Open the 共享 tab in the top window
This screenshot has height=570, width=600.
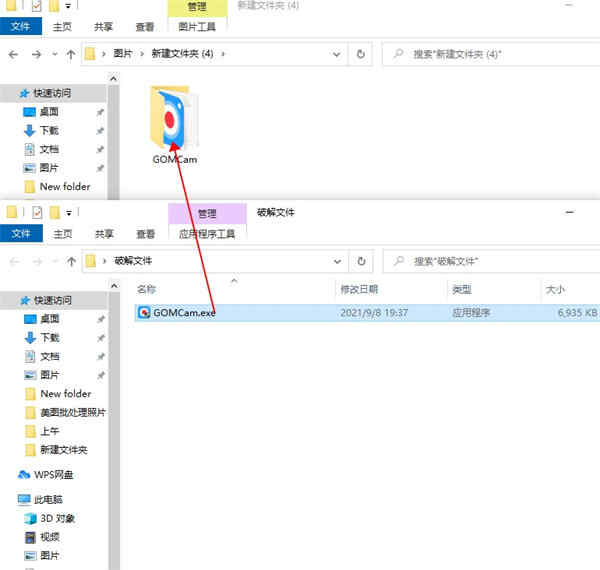coord(103,27)
